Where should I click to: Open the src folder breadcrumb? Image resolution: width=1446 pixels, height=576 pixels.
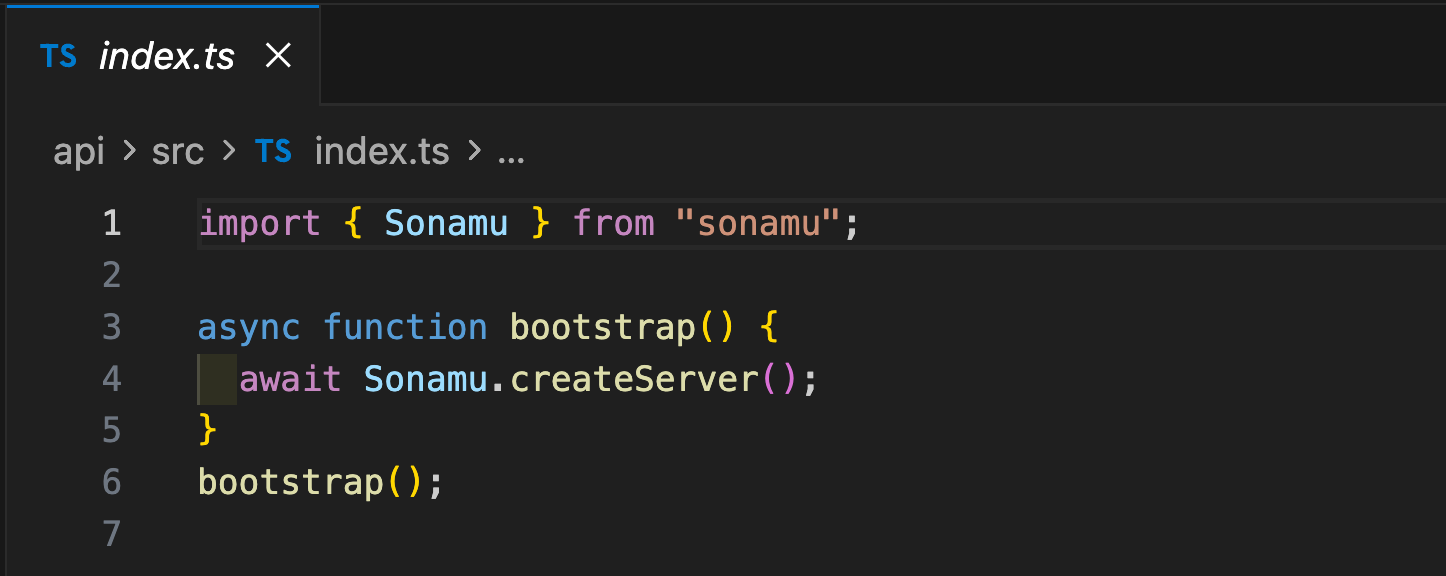click(x=177, y=151)
